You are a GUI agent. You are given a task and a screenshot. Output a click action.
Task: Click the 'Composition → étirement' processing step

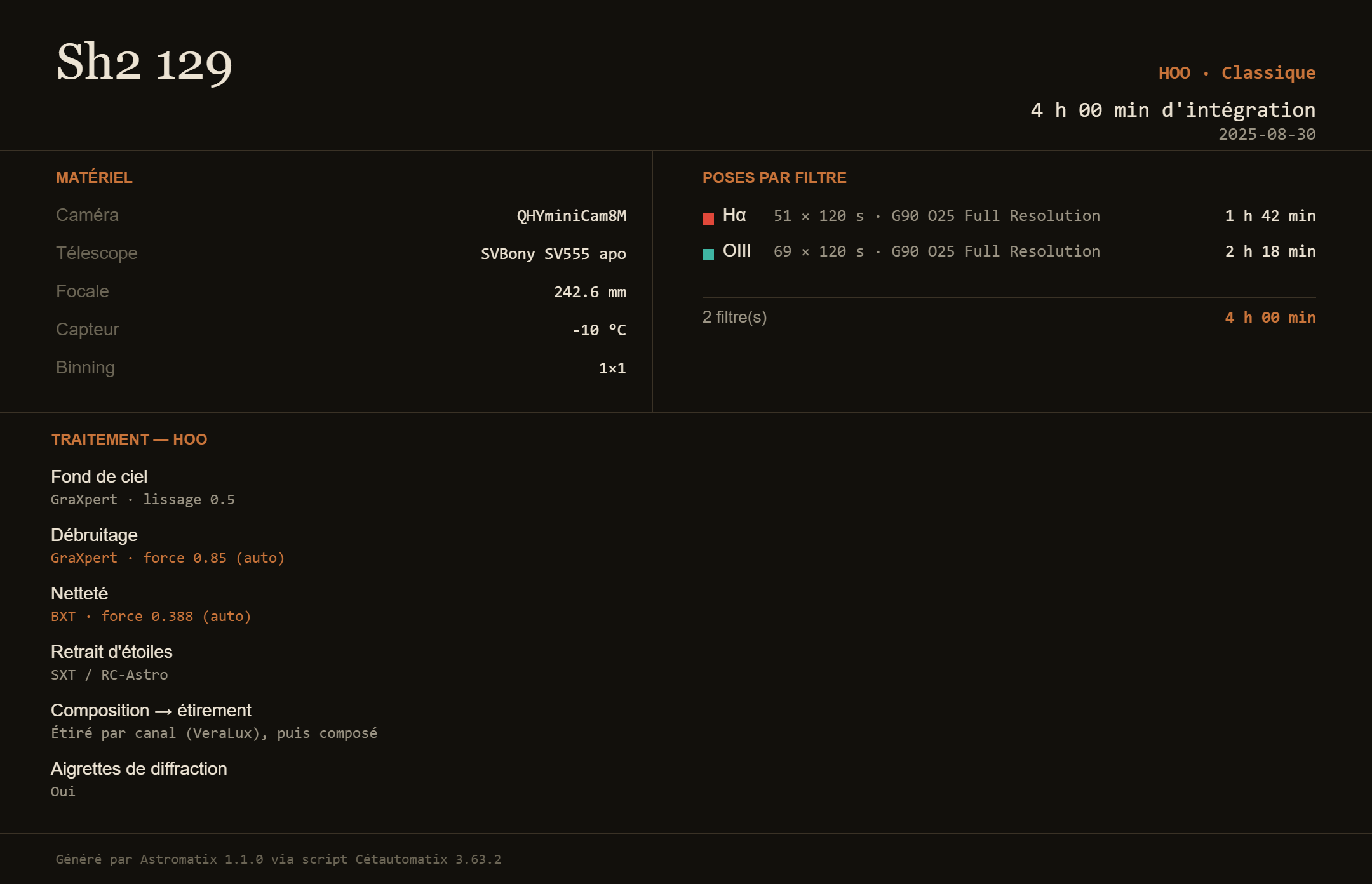(x=151, y=711)
